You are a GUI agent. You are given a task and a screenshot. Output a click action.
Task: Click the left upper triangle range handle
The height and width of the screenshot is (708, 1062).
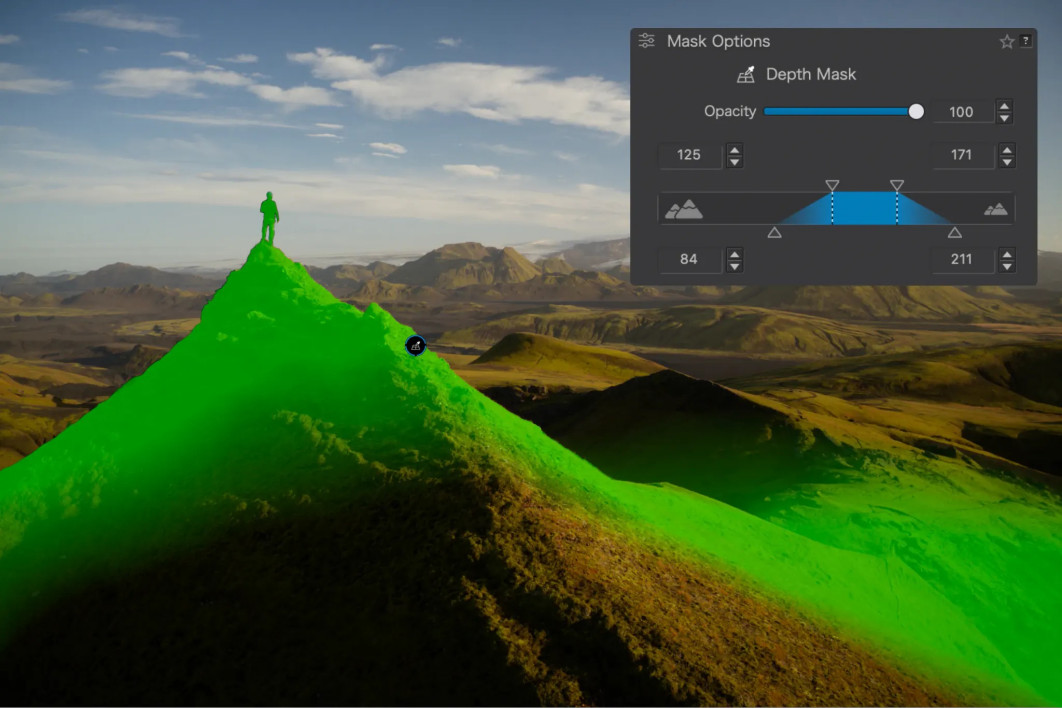(832, 185)
